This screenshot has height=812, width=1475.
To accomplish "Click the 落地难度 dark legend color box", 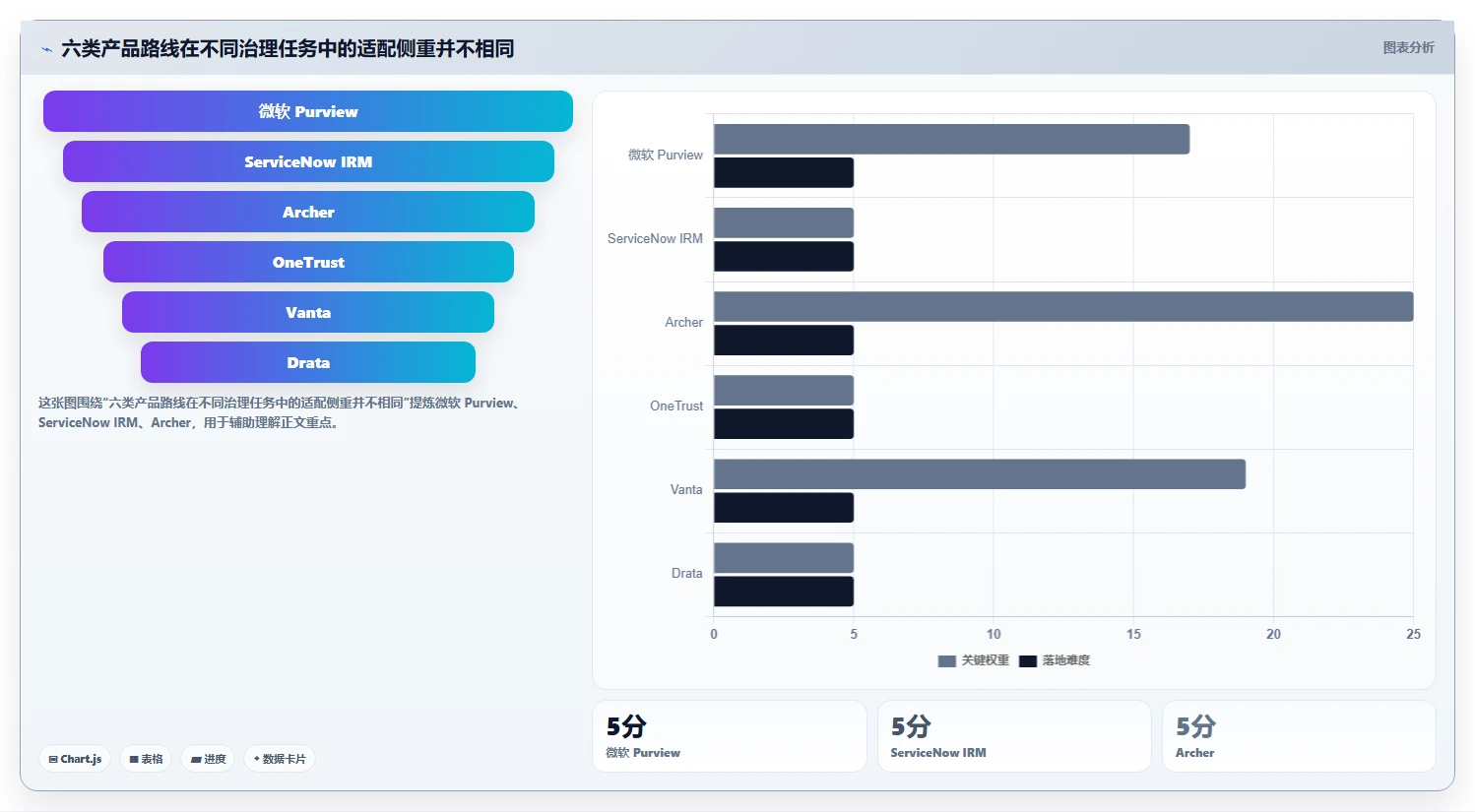I will click(1028, 661).
